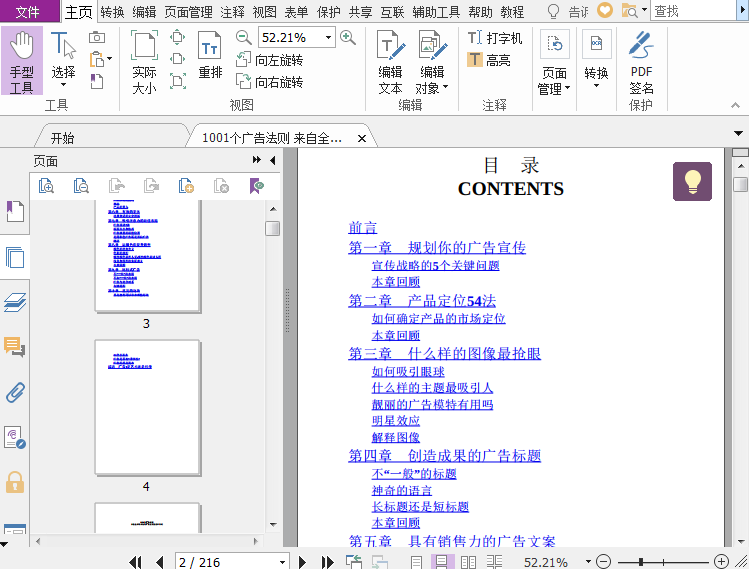Click the snapshot camera icon
Viewport: 749px width, 569px height.
point(97,37)
